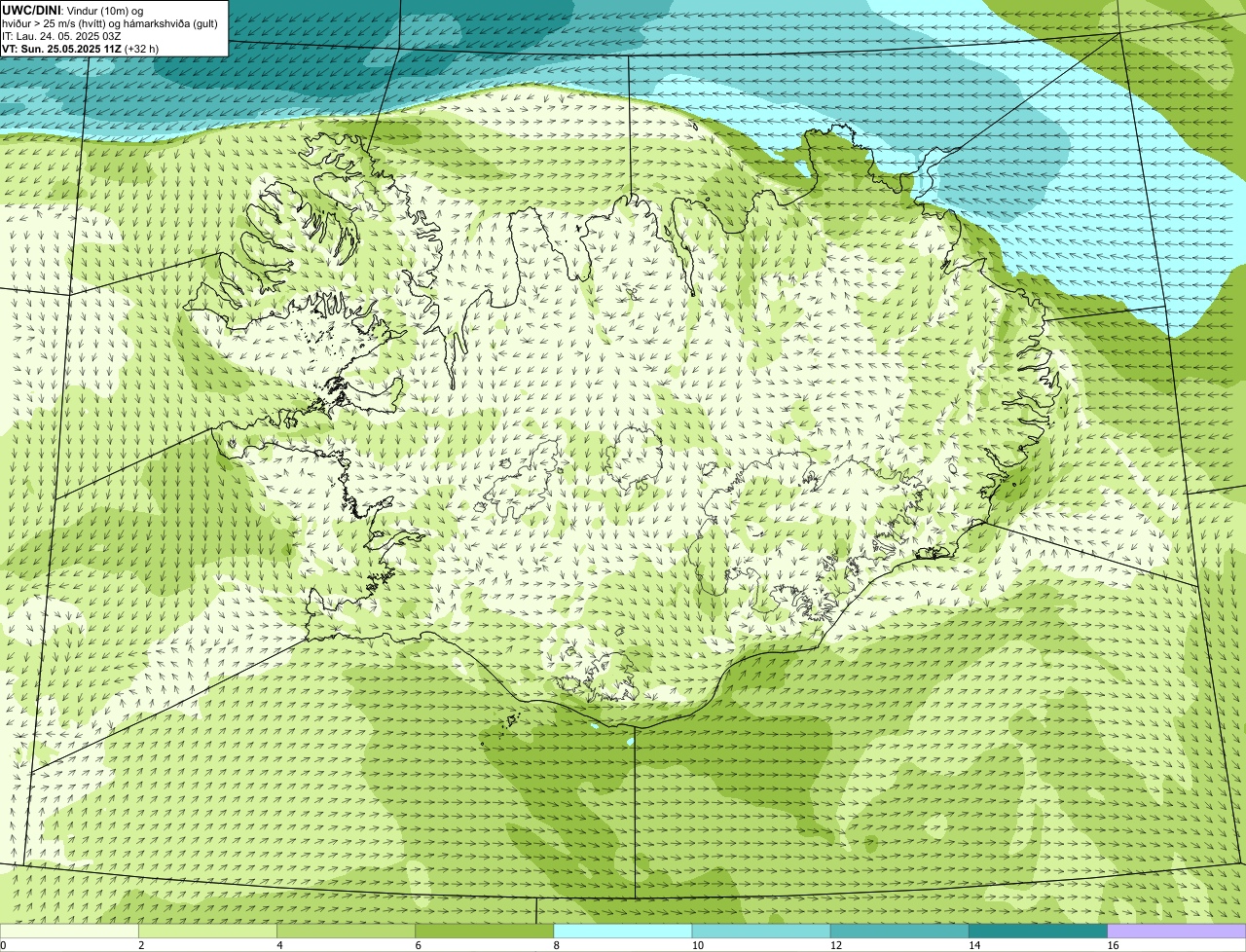Click the legend scale label "0"
The image size is (1246, 952).
pos(3,945)
